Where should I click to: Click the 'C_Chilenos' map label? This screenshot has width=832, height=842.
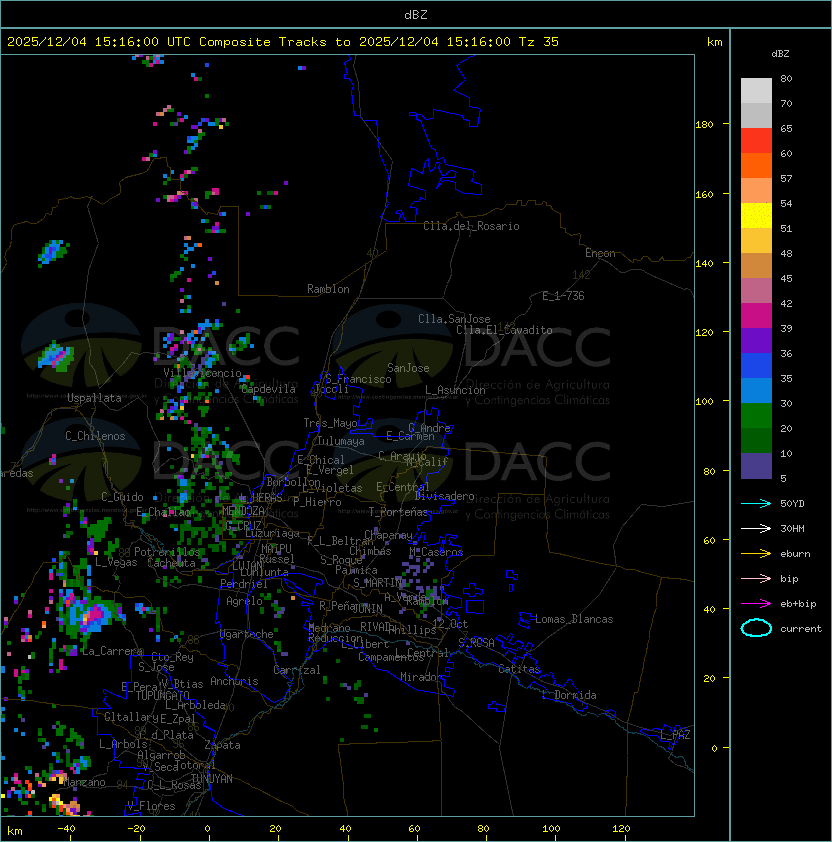(x=95, y=436)
